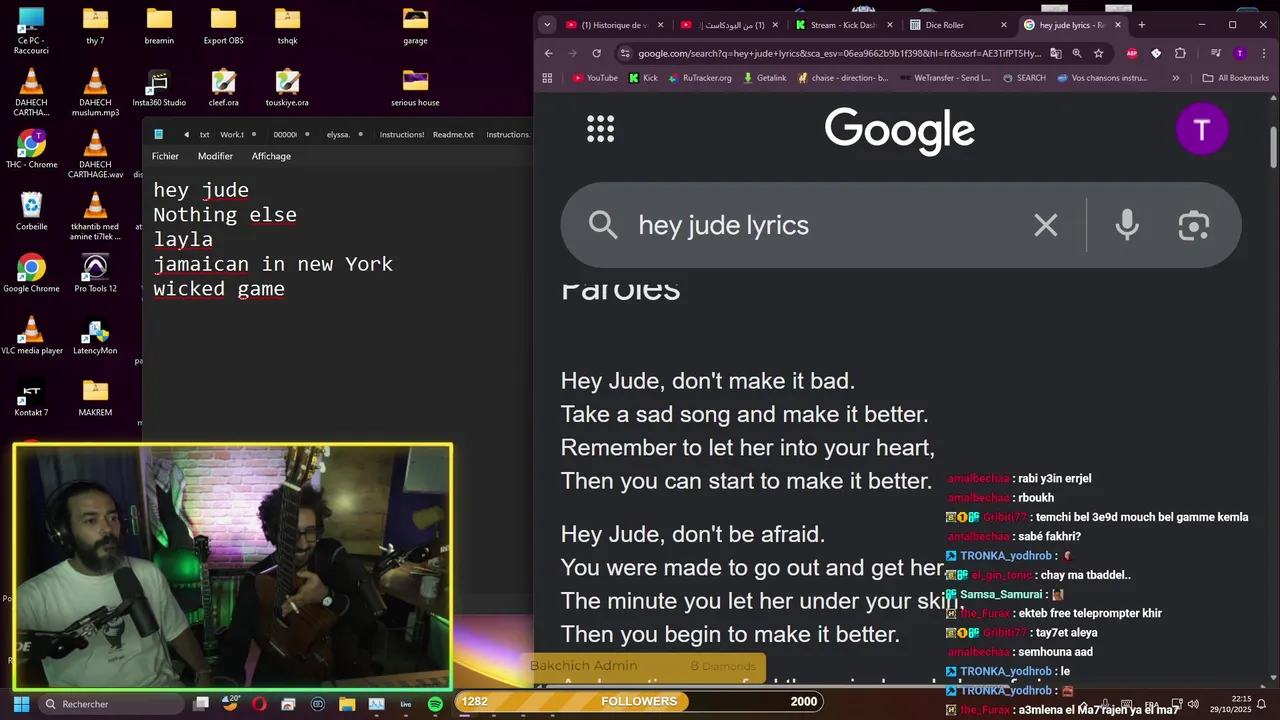Open the All Bookmarks folder
The height and width of the screenshot is (720, 1280).
1236,78
